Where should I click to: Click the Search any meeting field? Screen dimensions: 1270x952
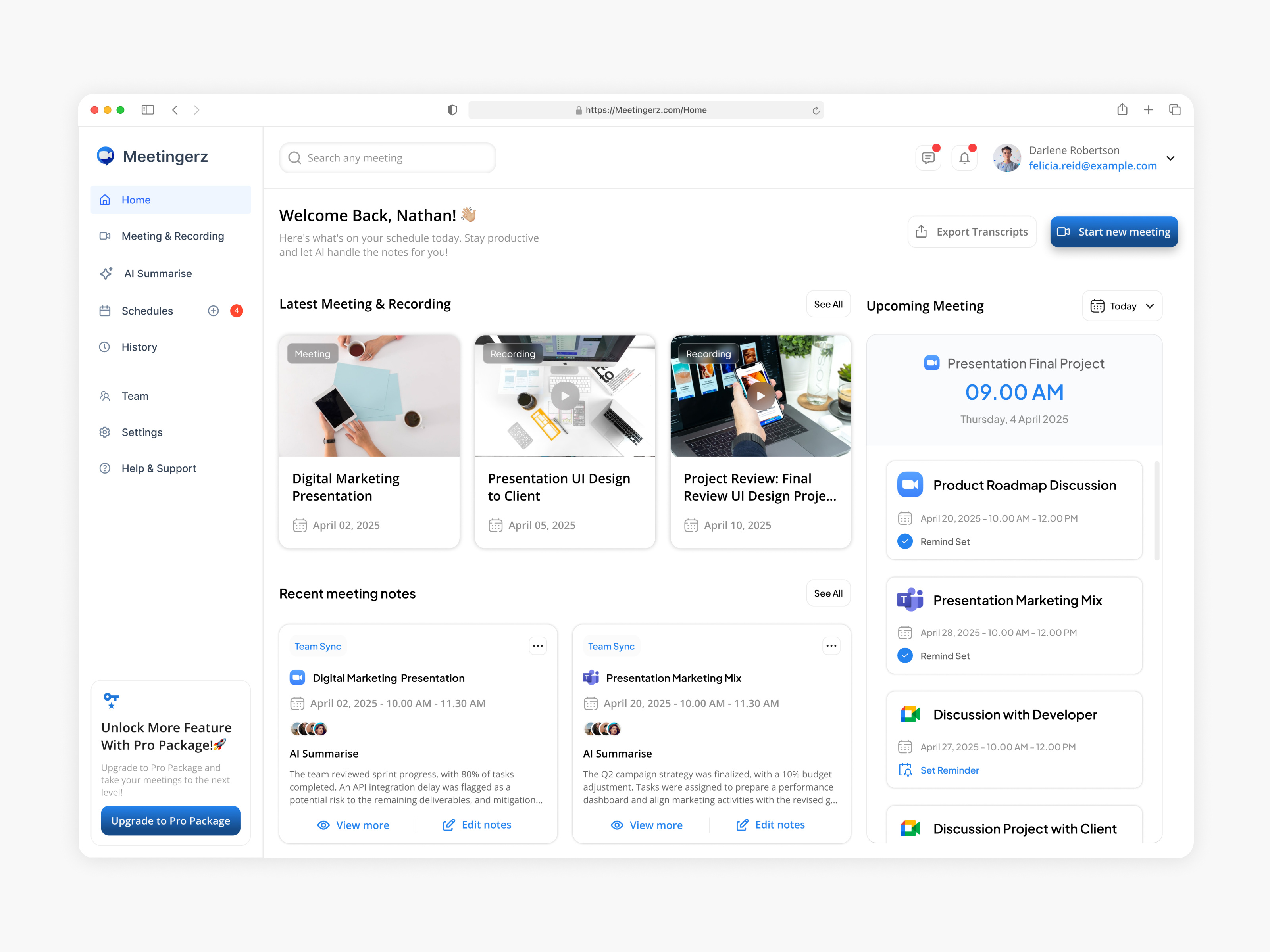tap(387, 158)
